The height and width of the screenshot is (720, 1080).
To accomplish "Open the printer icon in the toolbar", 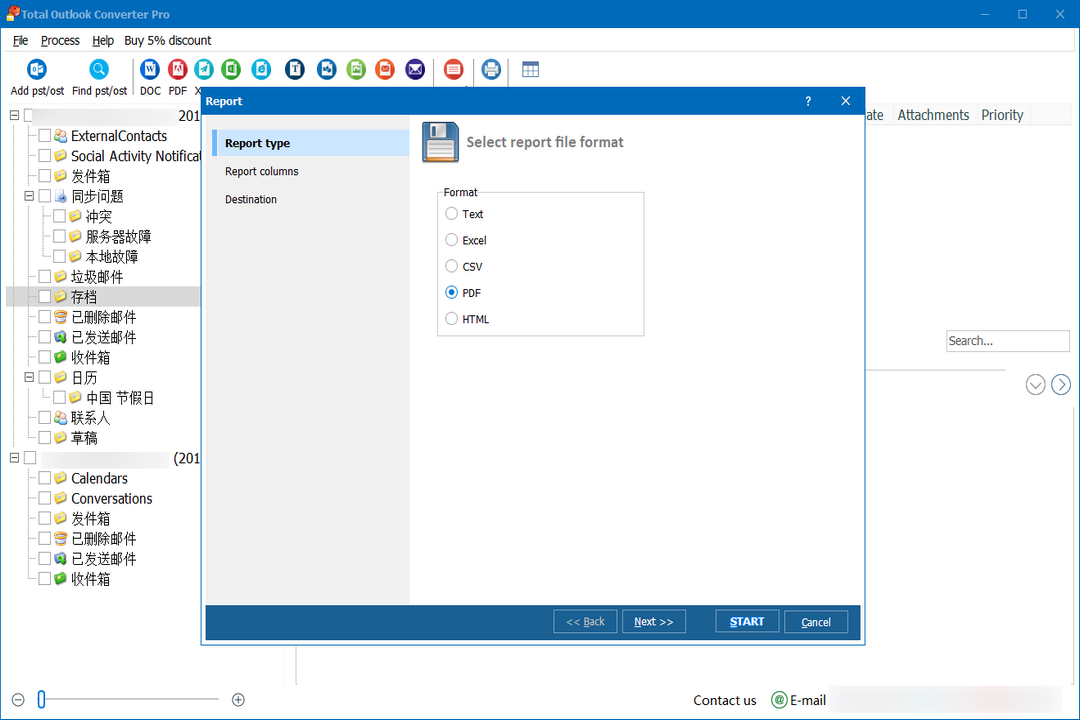I will [x=489, y=69].
